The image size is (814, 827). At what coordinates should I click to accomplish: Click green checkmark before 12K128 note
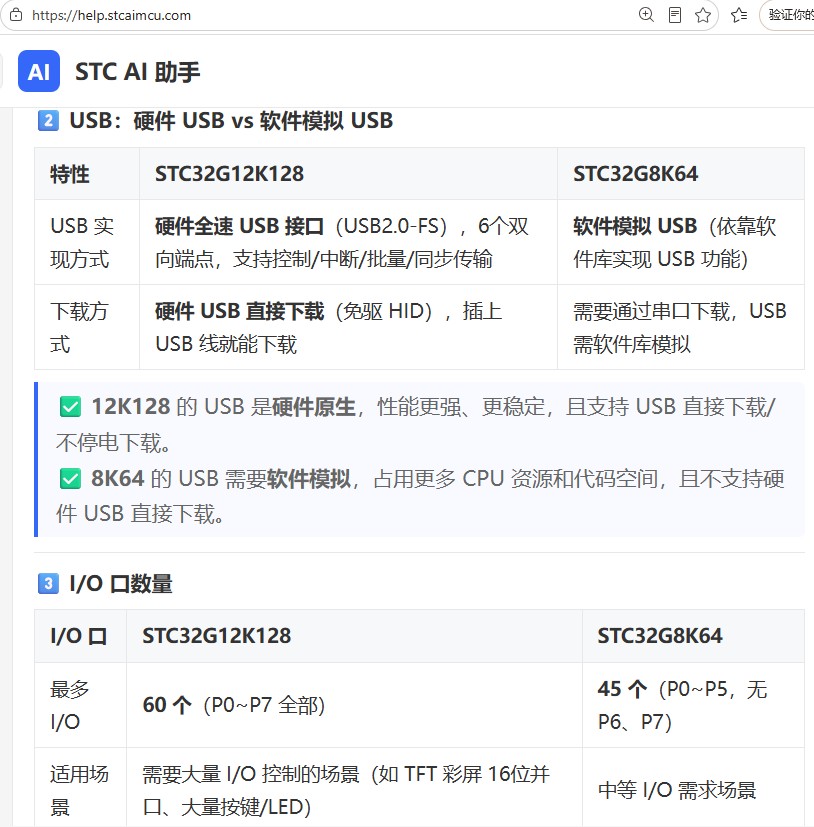point(70,407)
